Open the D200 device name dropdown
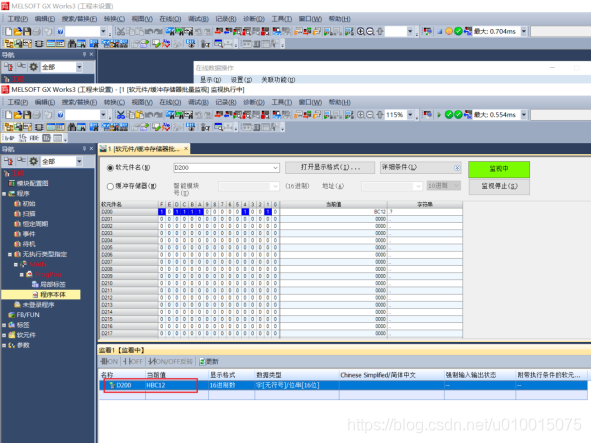 coord(276,168)
